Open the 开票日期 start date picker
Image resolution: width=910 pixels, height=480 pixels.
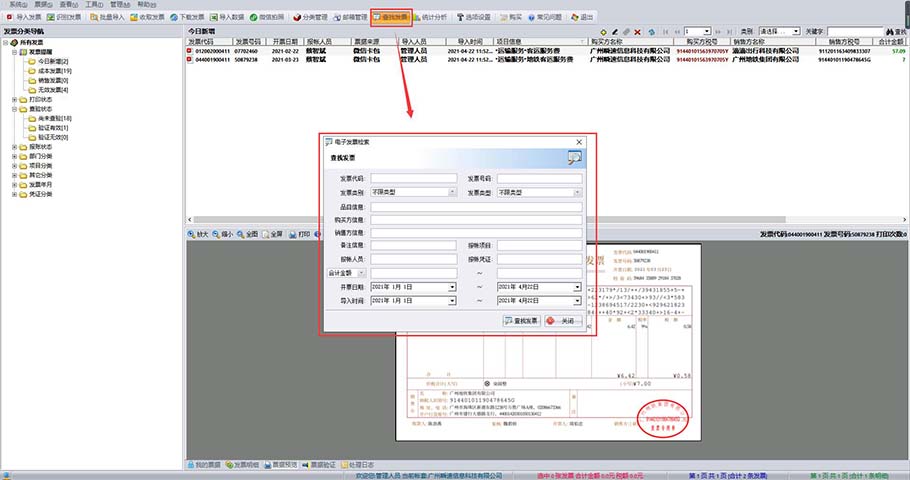pyautogui.click(x=452, y=287)
